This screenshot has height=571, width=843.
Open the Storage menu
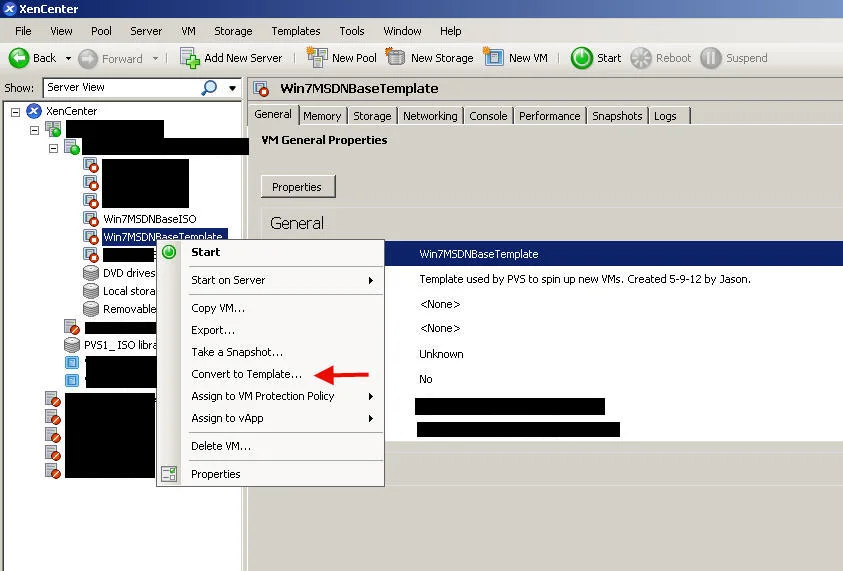(x=233, y=31)
